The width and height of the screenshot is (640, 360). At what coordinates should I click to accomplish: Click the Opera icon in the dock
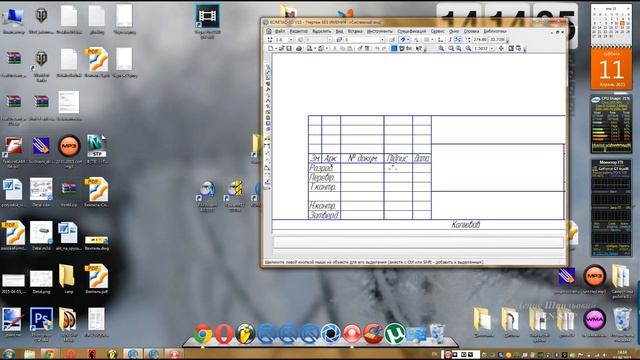coord(224,334)
